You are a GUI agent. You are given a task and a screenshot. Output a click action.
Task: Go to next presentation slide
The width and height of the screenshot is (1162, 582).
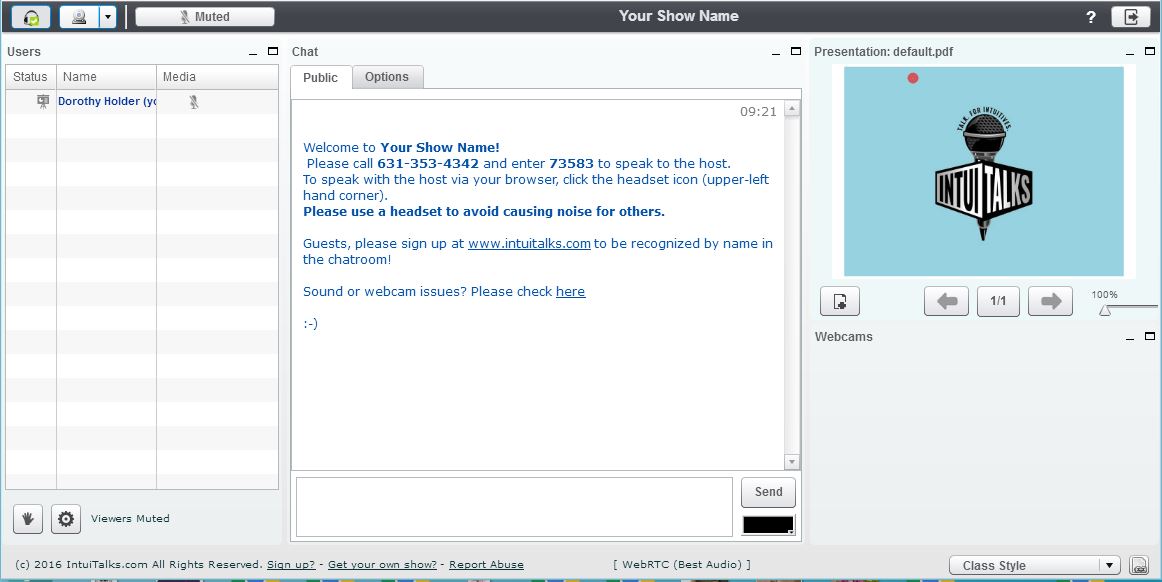1050,301
